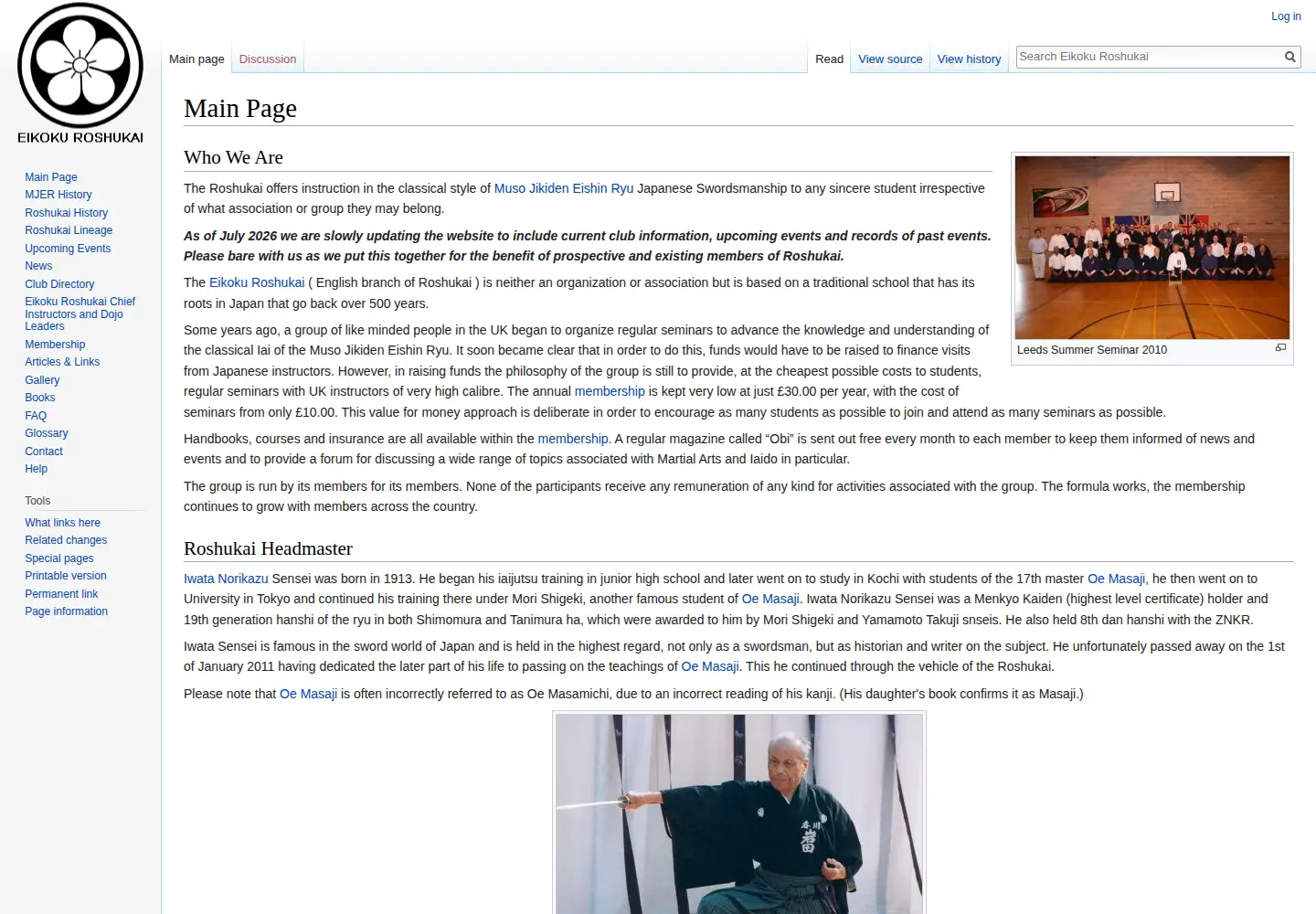Viewport: 1316px width, 914px height.
Task: Click What links here tool
Action: 62,523
